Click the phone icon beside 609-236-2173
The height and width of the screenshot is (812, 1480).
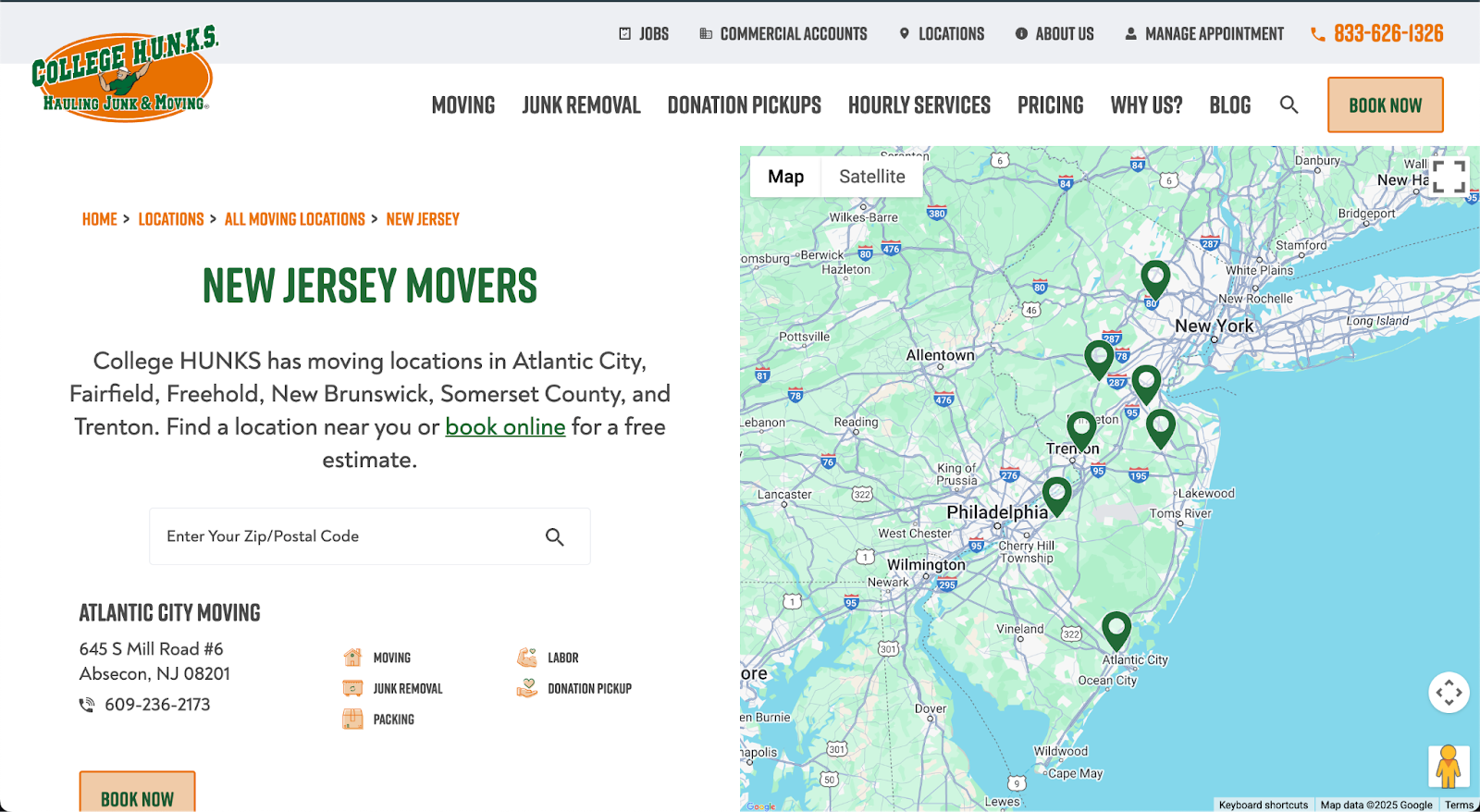[x=87, y=705]
